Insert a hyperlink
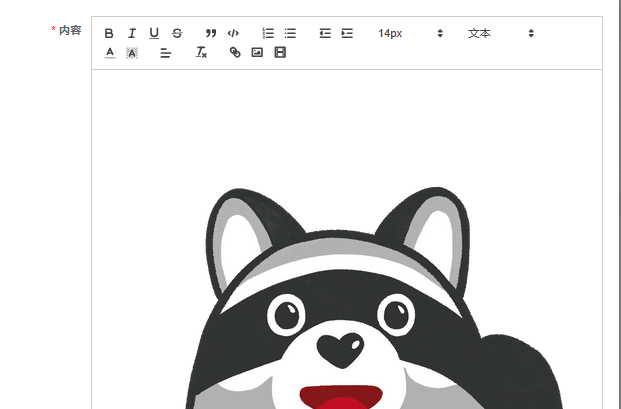This screenshot has width=621, height=409. (235, 52)
